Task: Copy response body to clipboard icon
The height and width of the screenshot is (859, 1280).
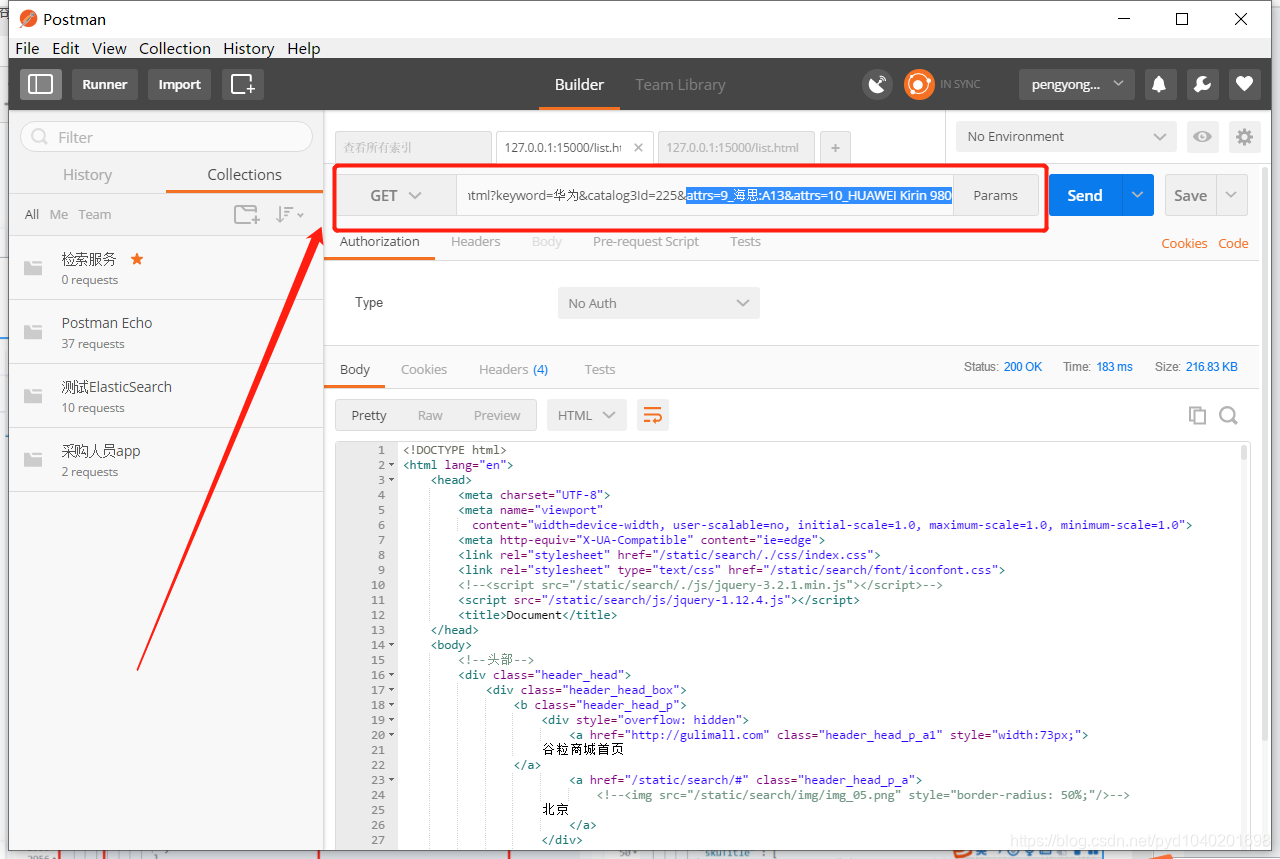Action: 1197,415
